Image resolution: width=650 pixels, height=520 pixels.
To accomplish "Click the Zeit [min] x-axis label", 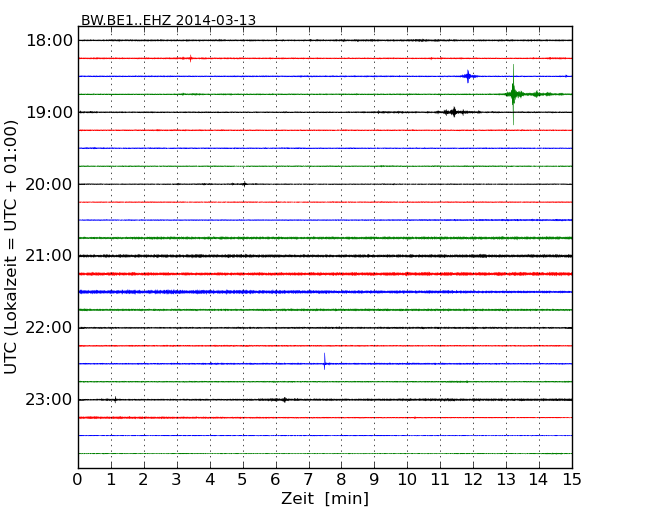I will [325, 498].
